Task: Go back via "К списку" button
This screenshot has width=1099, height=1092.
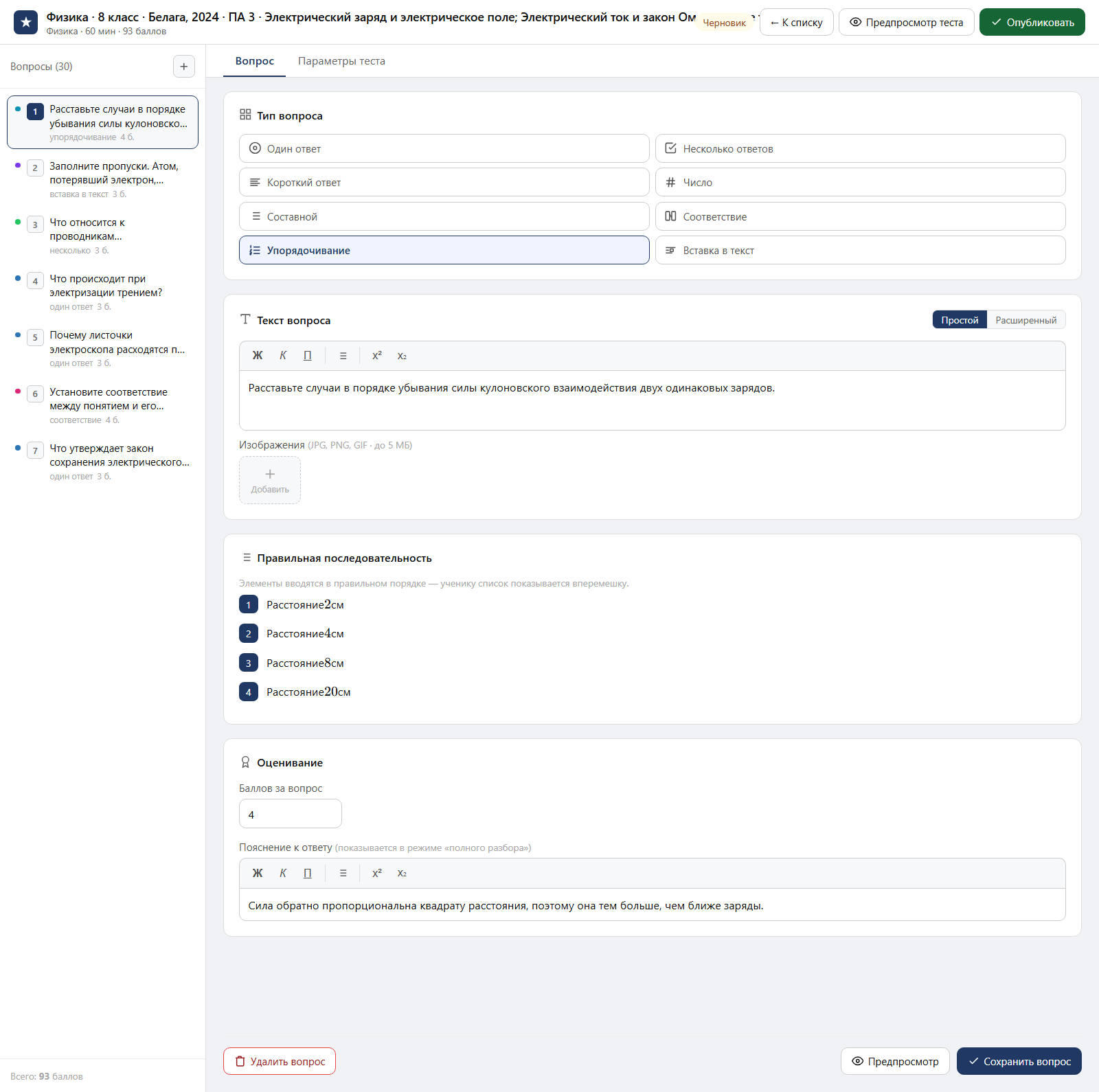Action: 797,22
